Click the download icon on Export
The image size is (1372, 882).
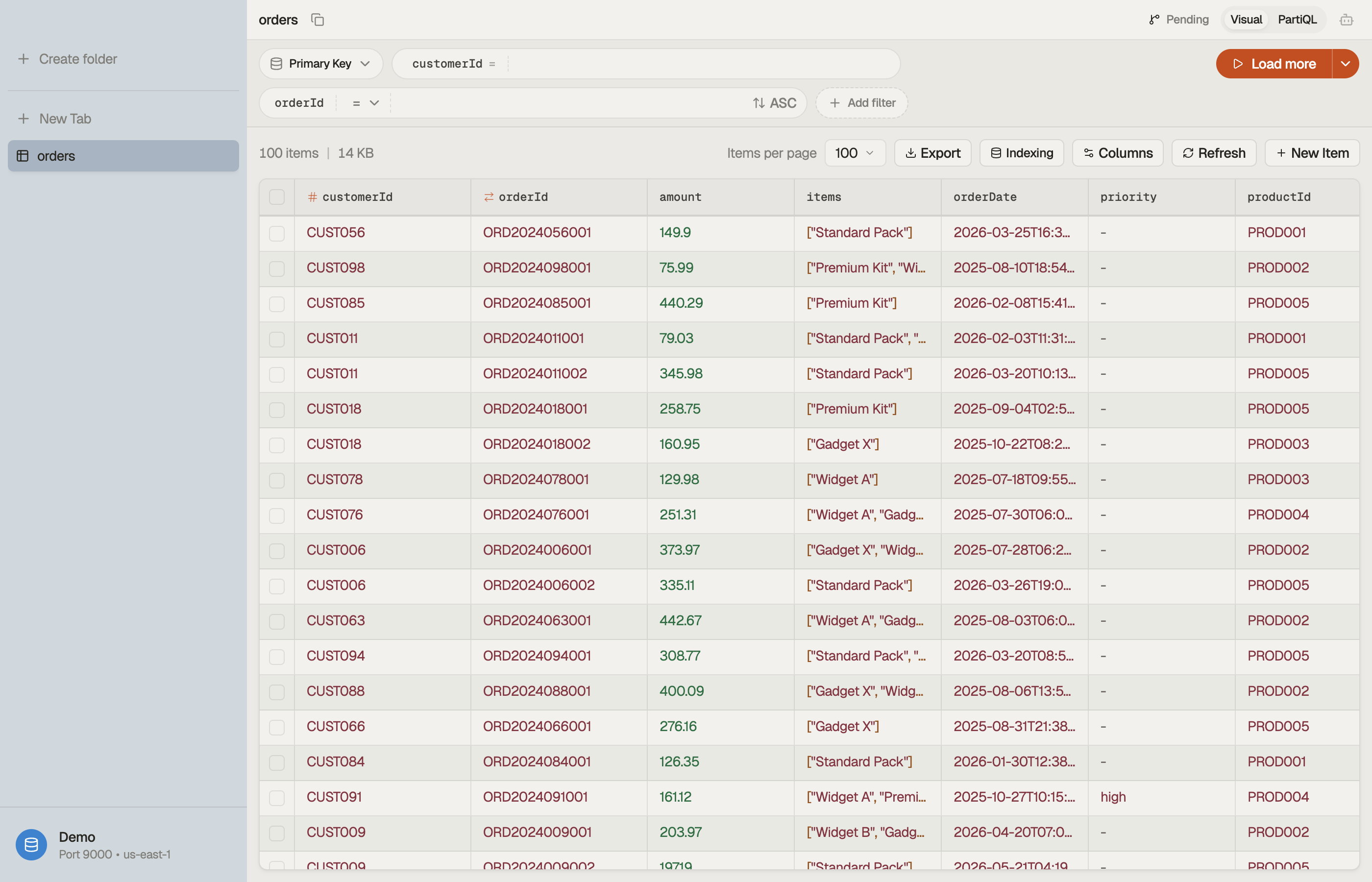[x=910, y=153]
